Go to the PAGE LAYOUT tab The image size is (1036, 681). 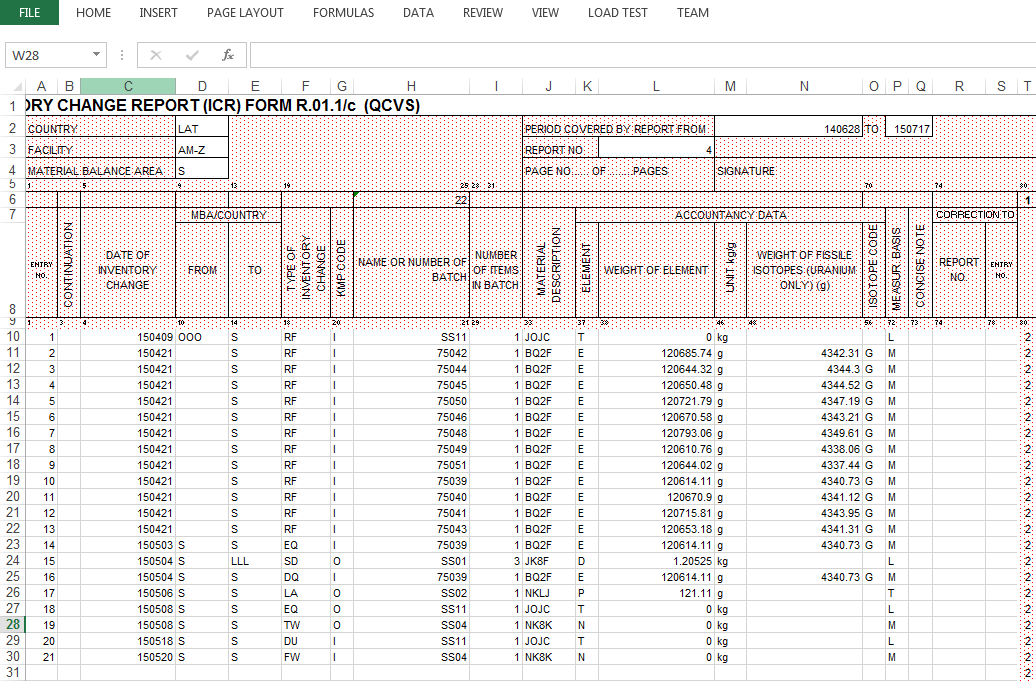point(245,13)
